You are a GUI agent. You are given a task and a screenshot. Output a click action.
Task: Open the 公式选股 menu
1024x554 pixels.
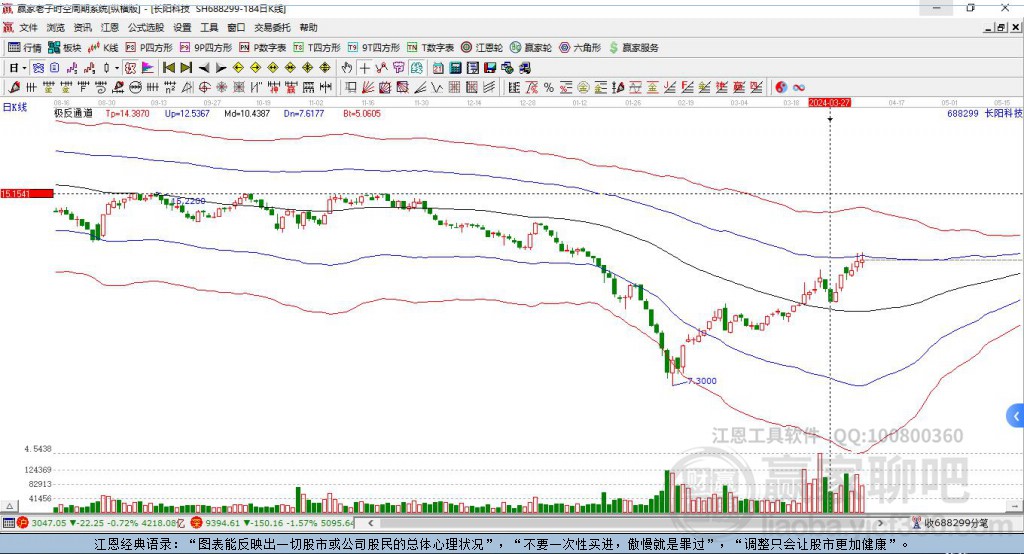click(x=146, y=27)
